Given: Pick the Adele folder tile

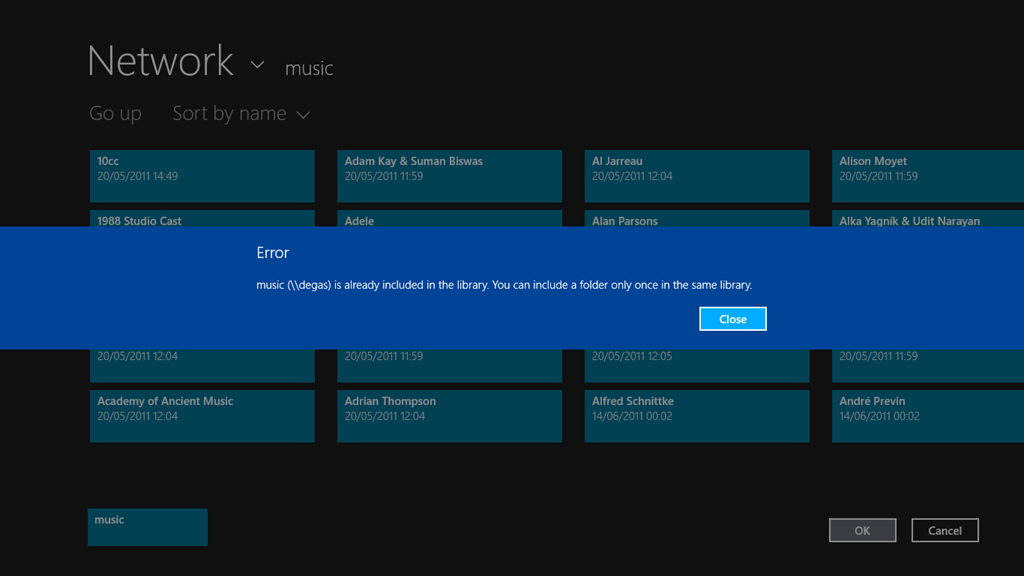Looking at the screenshot, I should click(449, 219).
